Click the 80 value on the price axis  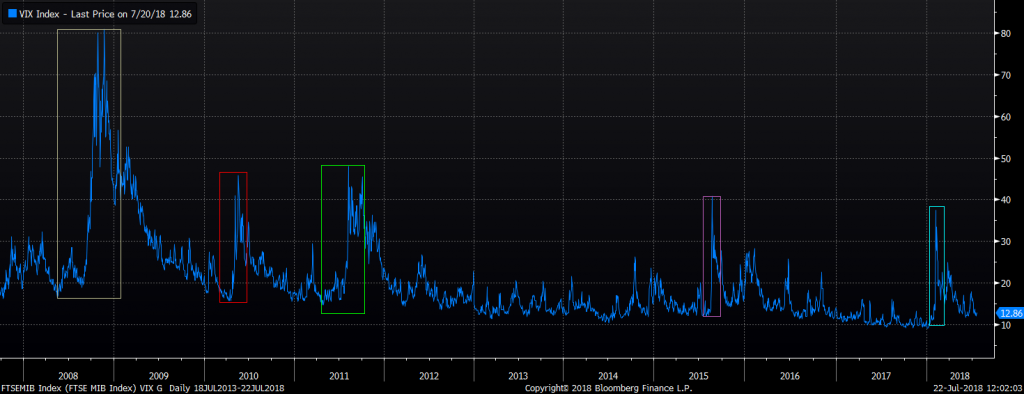(1006, 33)
